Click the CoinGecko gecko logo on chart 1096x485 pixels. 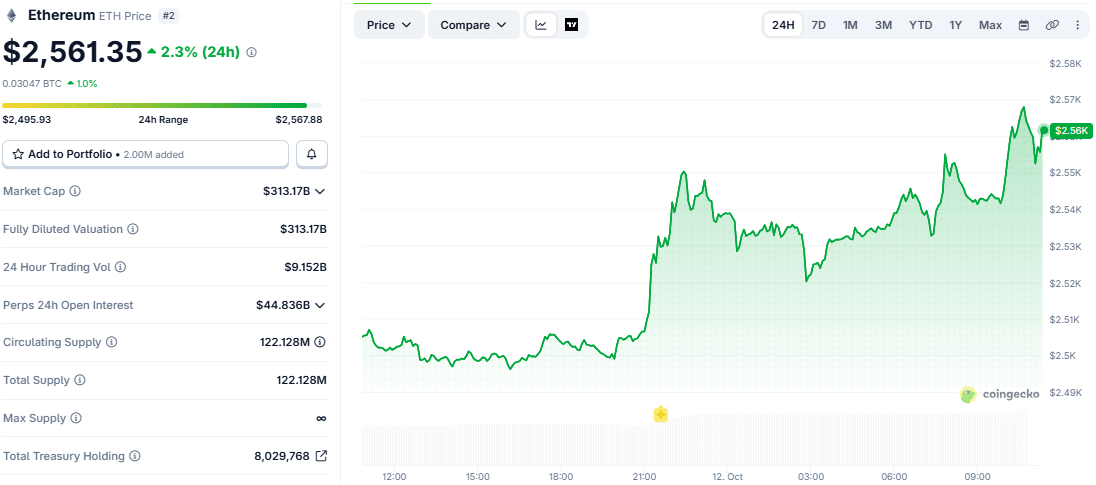968,394
